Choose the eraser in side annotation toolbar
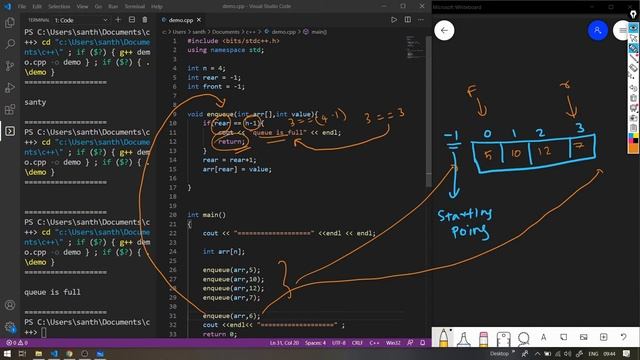640x360 pixels. (x=633, y=68)
